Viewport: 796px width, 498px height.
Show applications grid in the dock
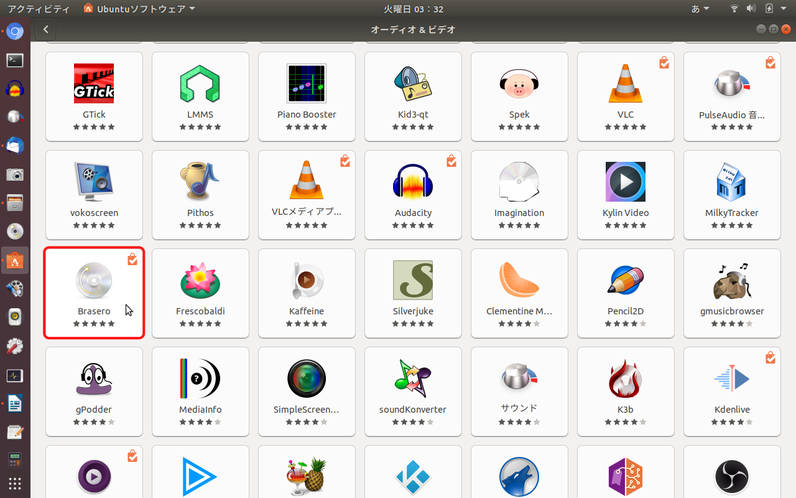[x=15, y=484]
